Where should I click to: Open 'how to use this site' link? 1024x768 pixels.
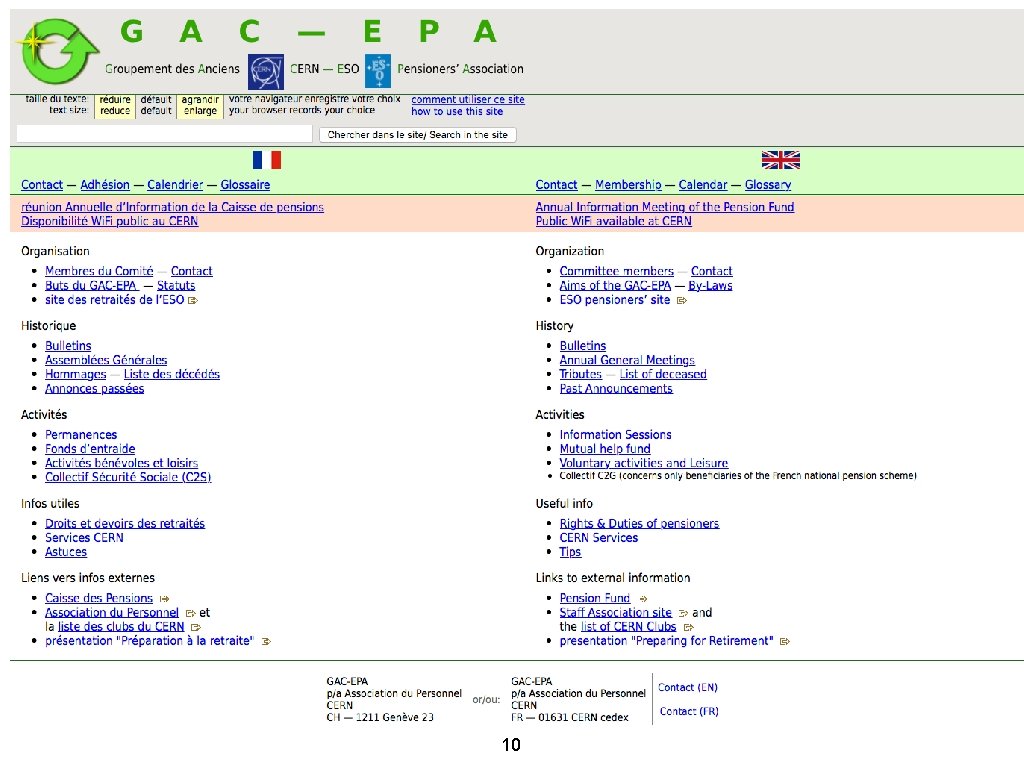pos(457,111)
